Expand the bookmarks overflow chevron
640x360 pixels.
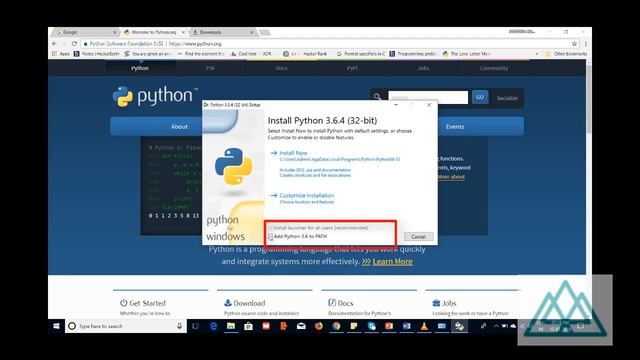click(537, 54)
